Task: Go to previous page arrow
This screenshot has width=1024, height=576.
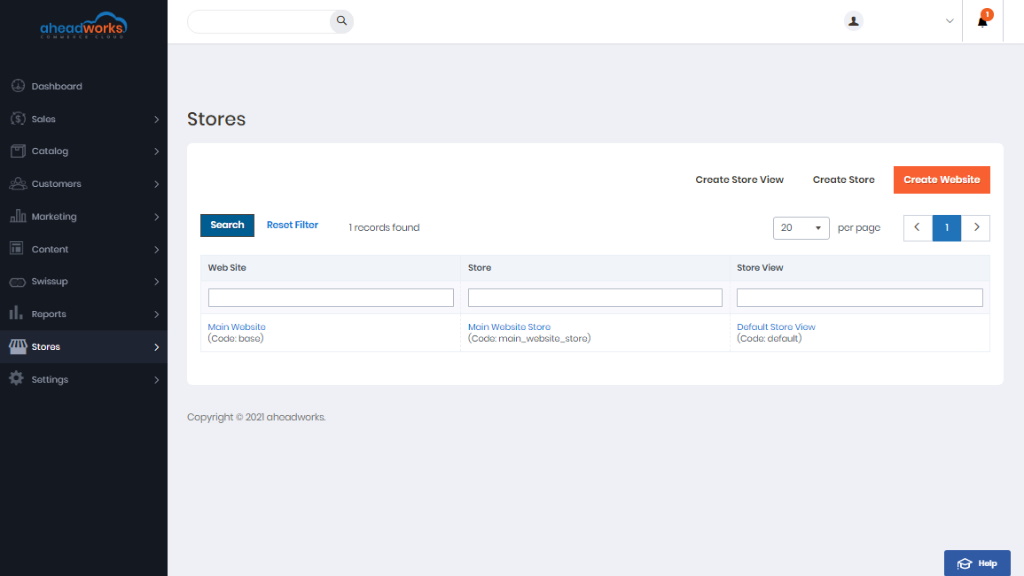Action: (918, 228)
